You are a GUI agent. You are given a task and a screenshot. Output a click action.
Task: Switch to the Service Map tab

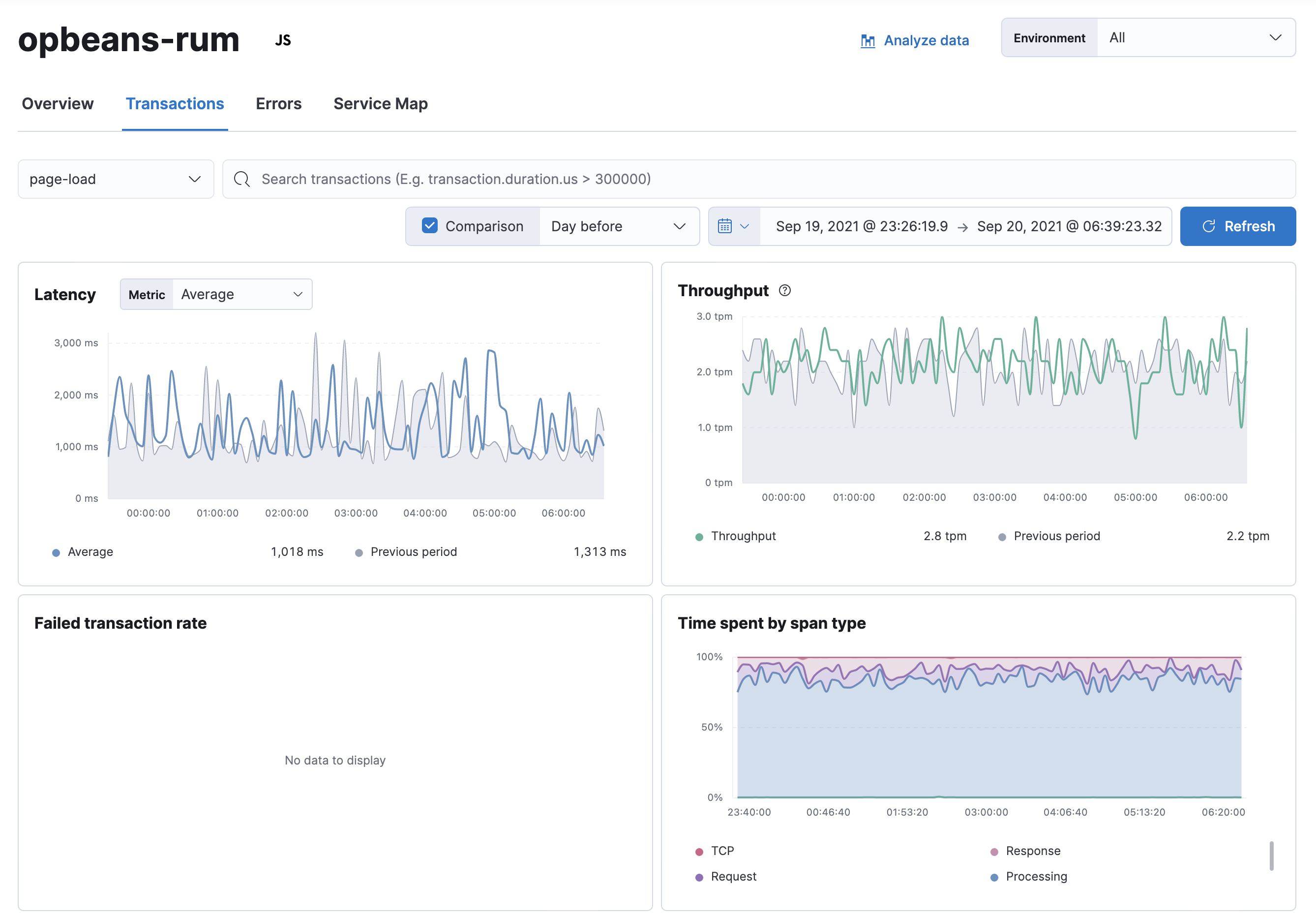380,104
